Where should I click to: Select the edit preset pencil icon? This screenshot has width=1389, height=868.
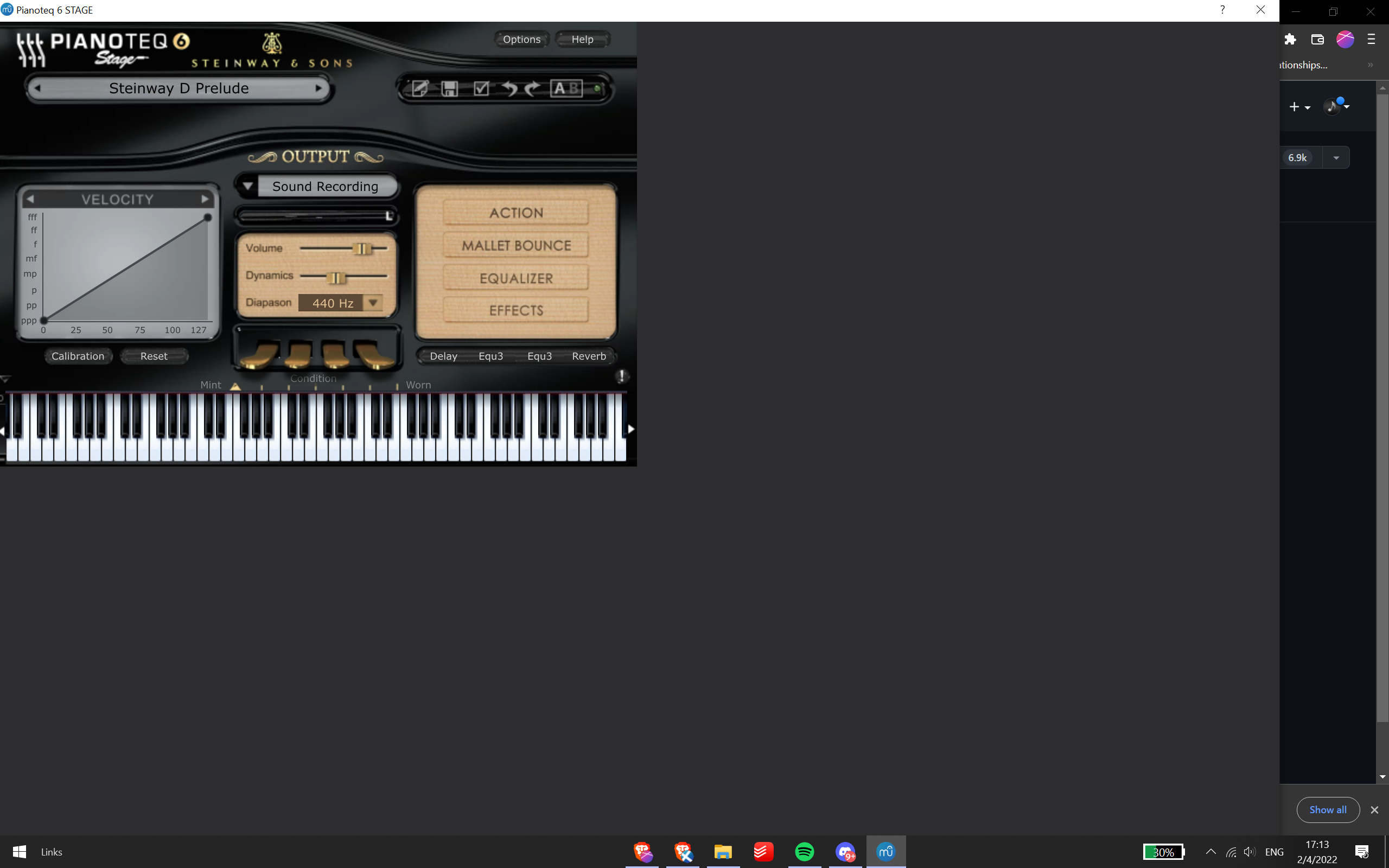click(x=420, y=88)
